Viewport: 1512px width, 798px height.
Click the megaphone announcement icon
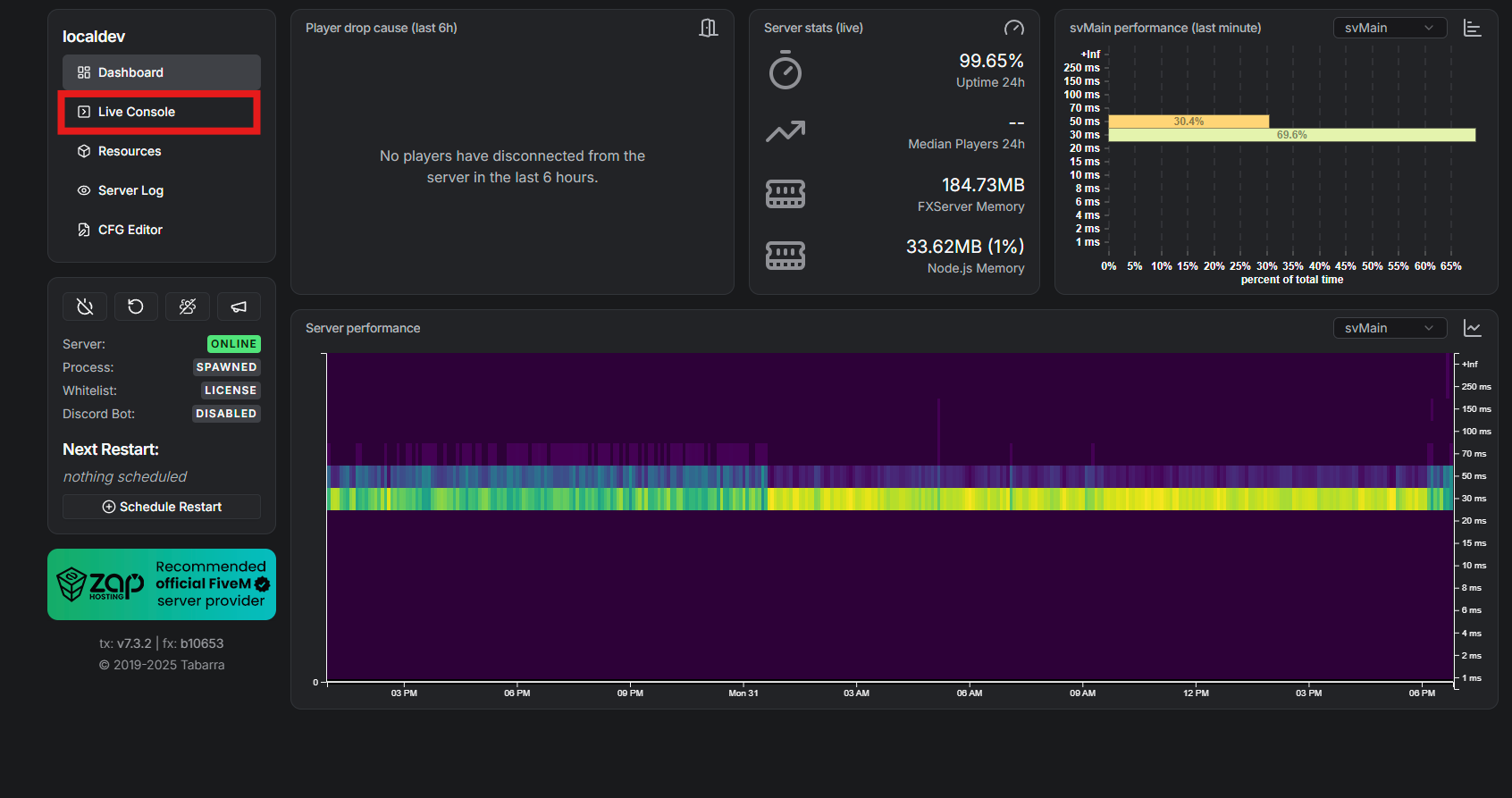coord(239,307)
